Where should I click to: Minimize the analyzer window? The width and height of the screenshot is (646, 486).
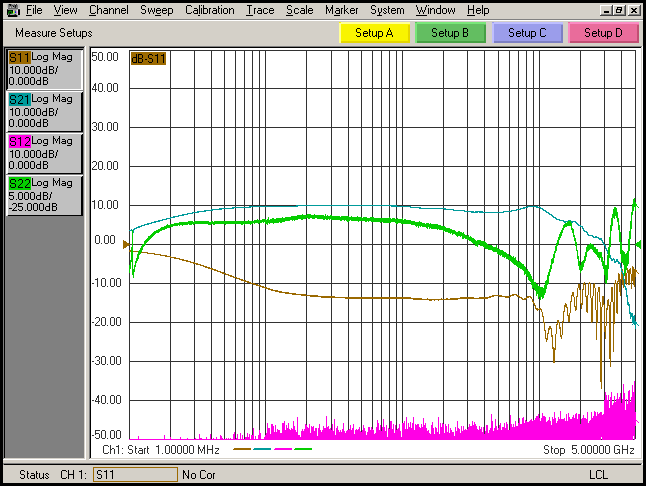tap(606, 10)
